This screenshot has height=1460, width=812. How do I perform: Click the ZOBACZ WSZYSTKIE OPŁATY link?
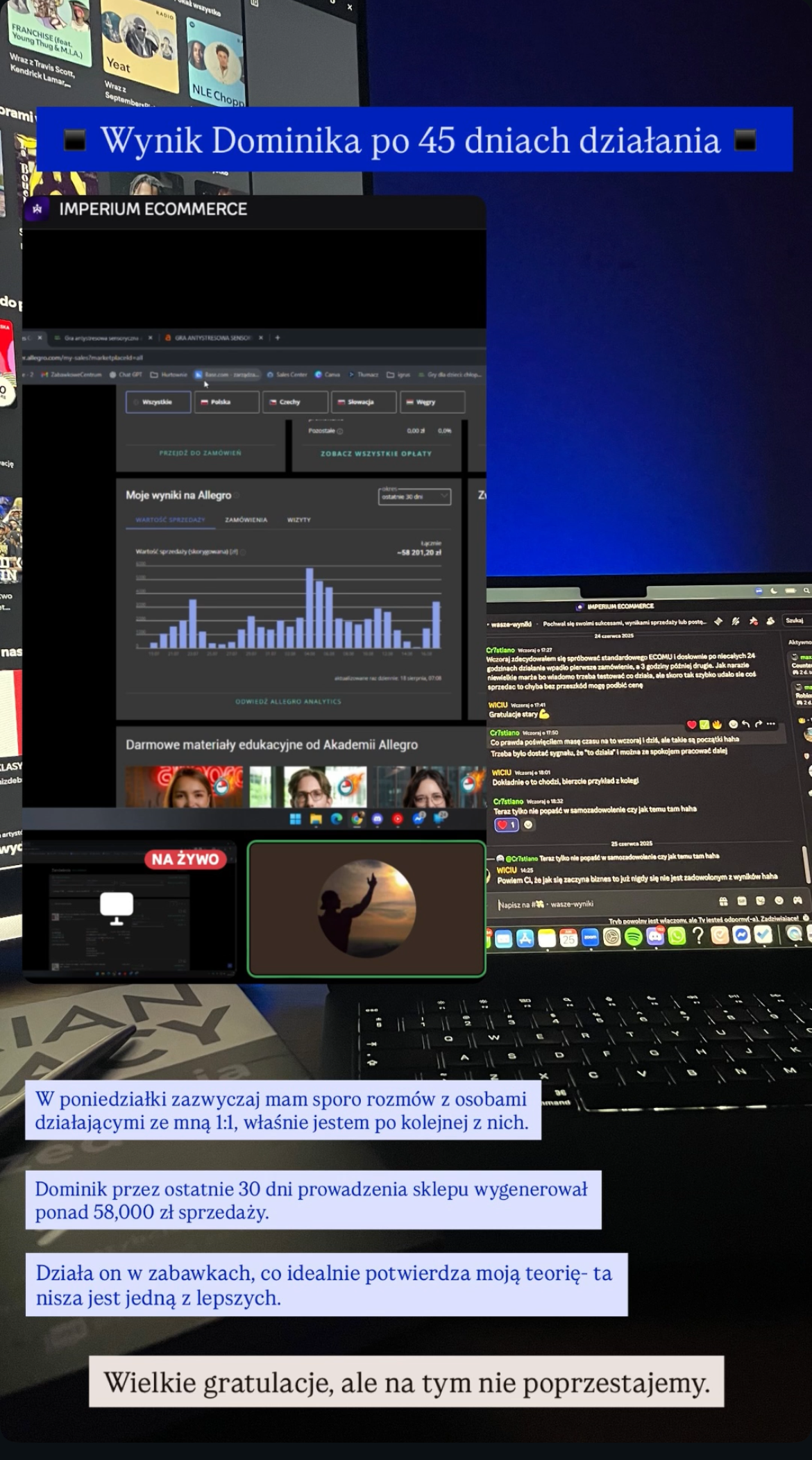[375, 453]
